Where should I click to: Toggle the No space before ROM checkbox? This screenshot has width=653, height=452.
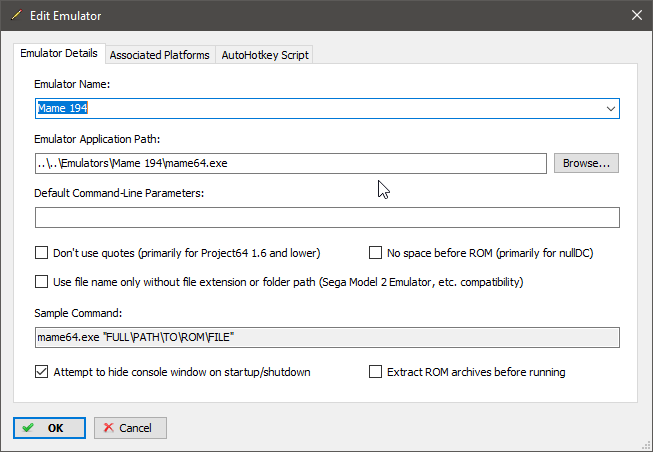(377, 253)
